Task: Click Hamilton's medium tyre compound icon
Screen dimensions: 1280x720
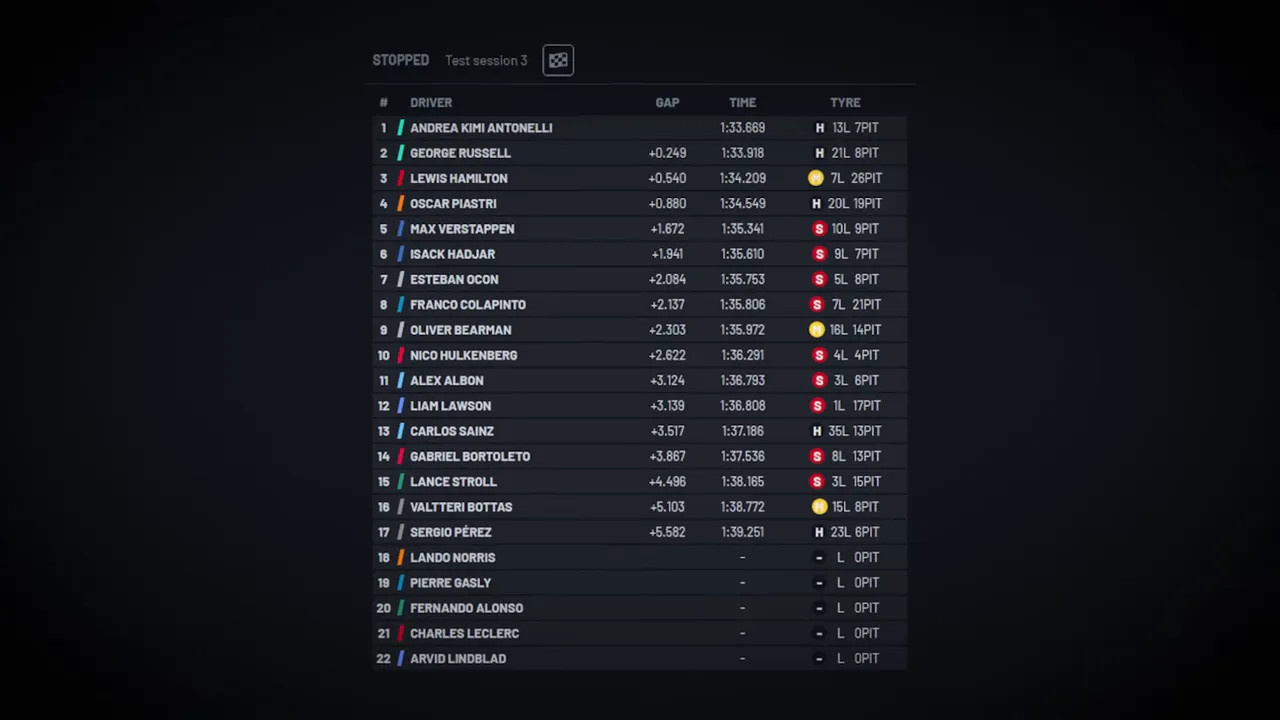Action: coord(819,178)
